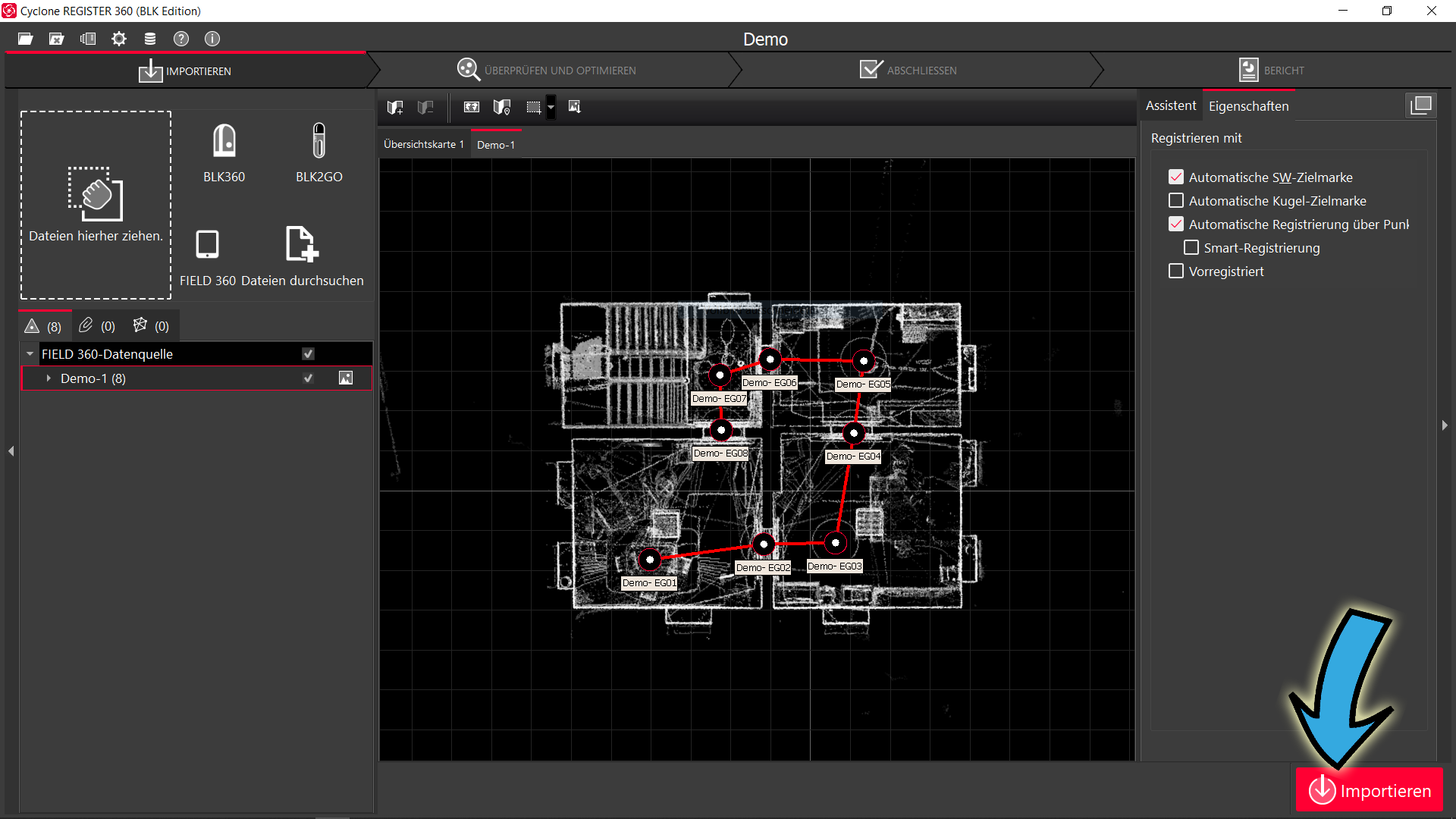Screen dimensions: 1456x819
Task: Go to Abschliessen workflow step
Action: pyautogui.click(x=908, y=71)
